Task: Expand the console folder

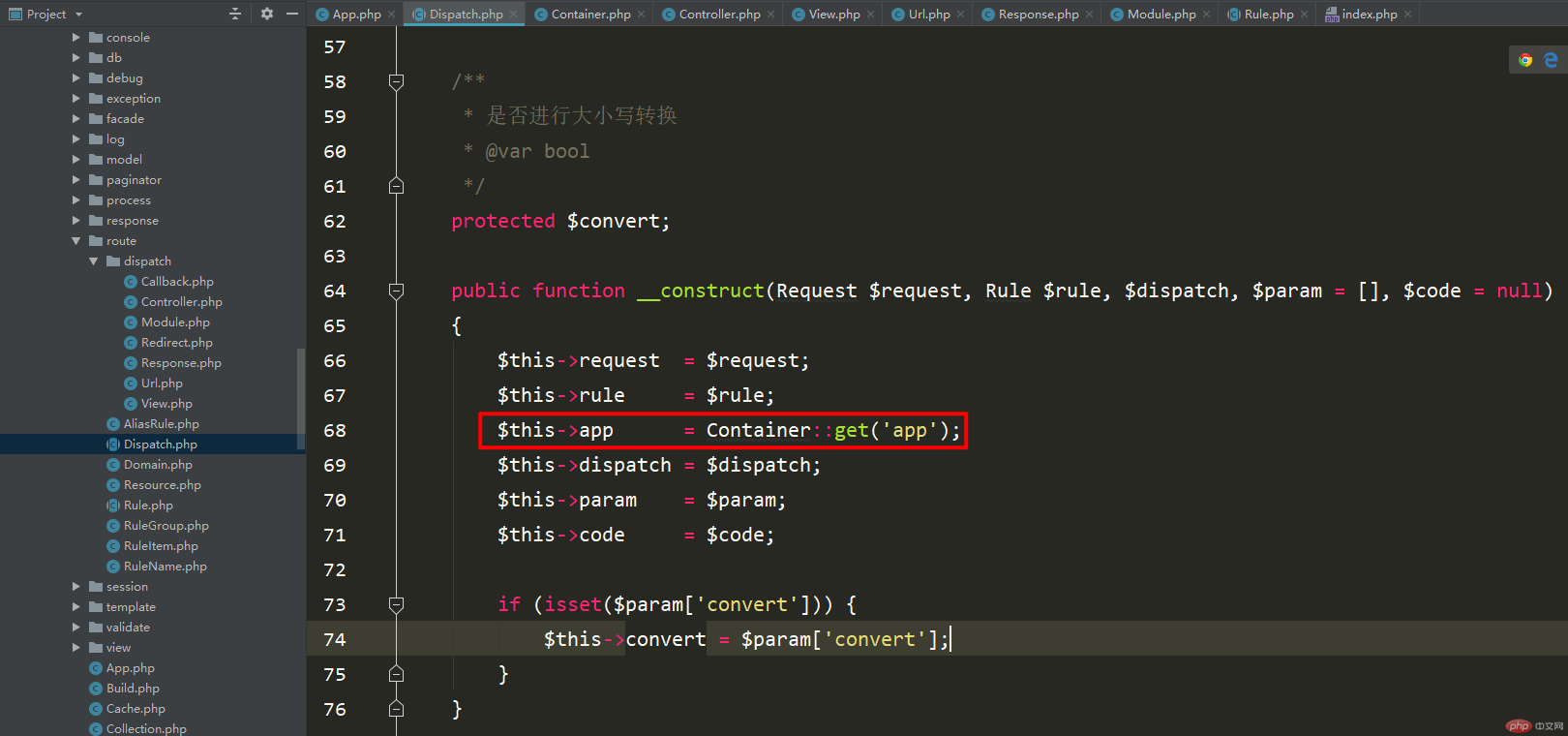Action: pos(76,38)
